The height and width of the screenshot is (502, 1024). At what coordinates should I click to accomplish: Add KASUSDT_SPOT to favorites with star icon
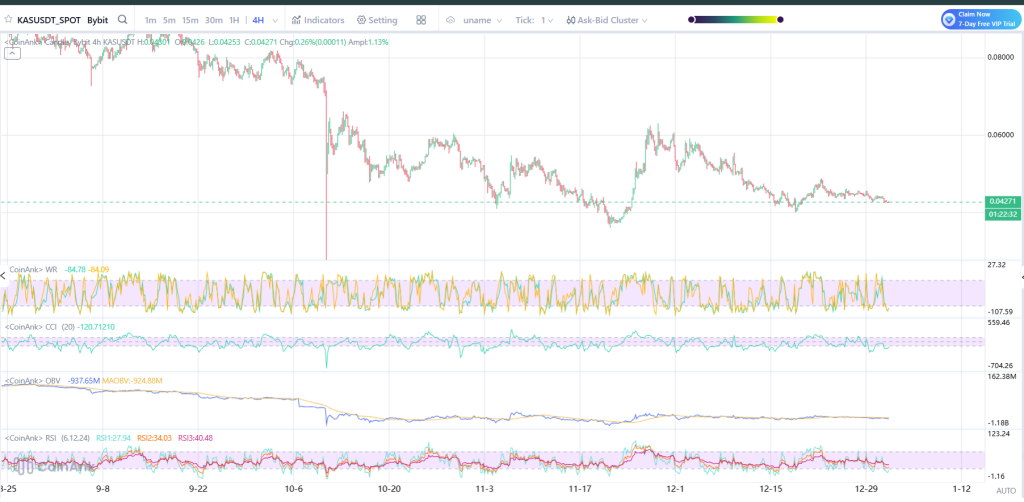tap(8, 19)
